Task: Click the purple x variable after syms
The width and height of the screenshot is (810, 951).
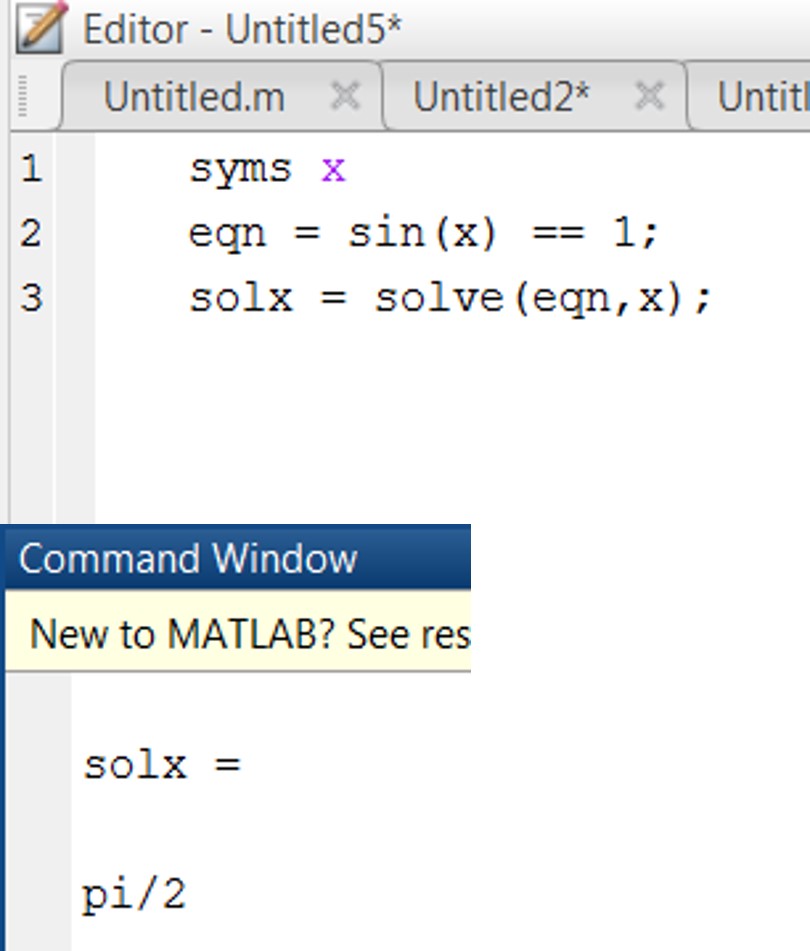Action: 333,170
